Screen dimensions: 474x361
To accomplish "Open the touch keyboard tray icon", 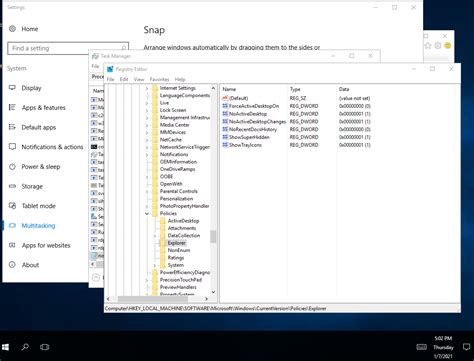I will (x=421, y=347).
